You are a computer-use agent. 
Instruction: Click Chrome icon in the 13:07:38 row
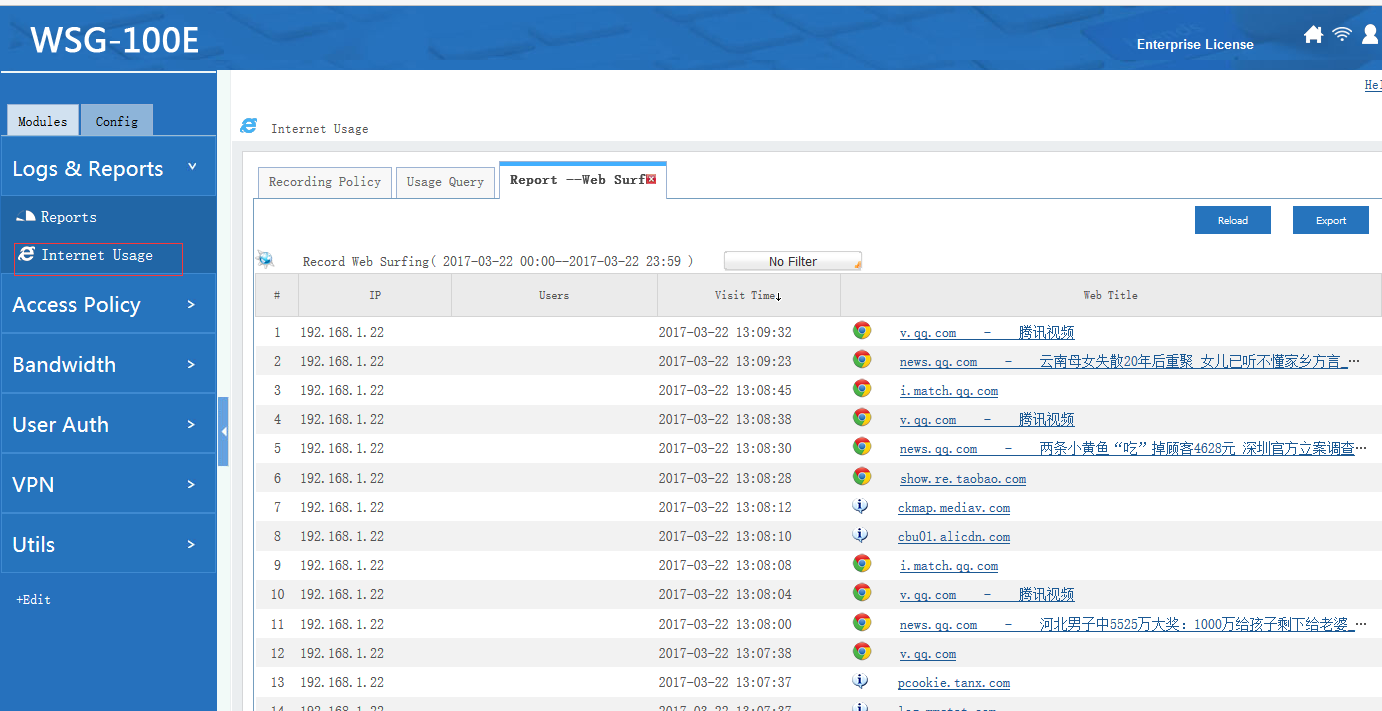click(x=861, y=652)
